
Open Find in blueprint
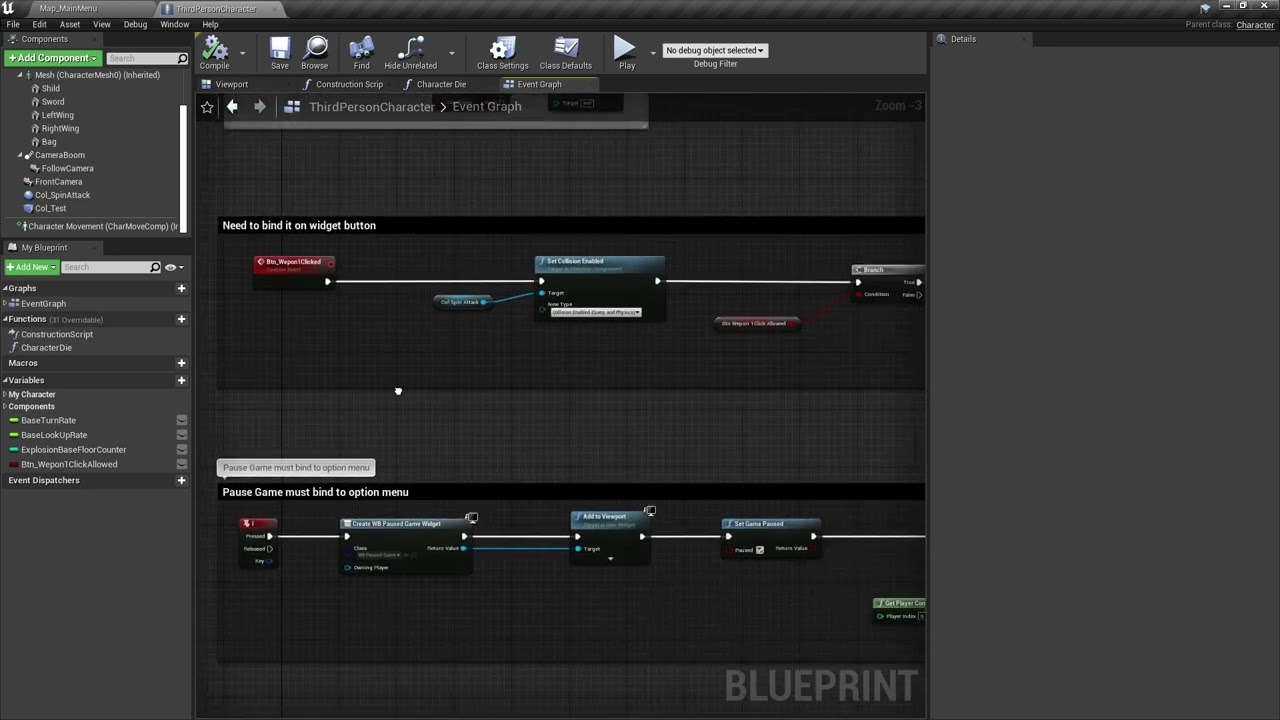click(x=361, y=53)
